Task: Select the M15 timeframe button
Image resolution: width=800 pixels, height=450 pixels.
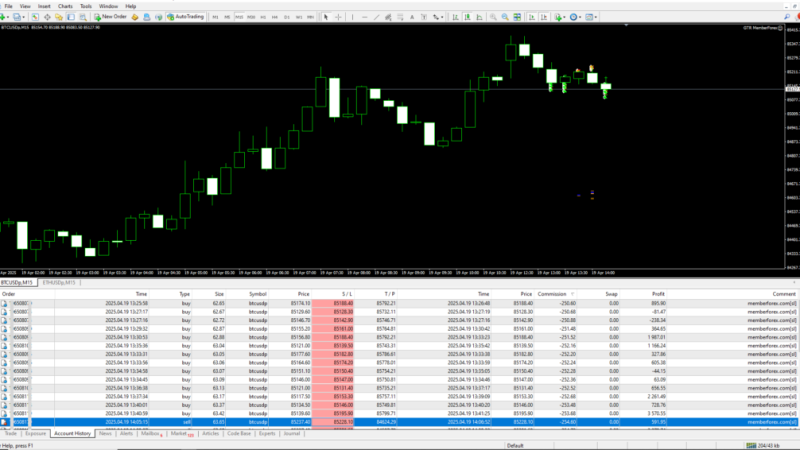Action: pos(239,17)
